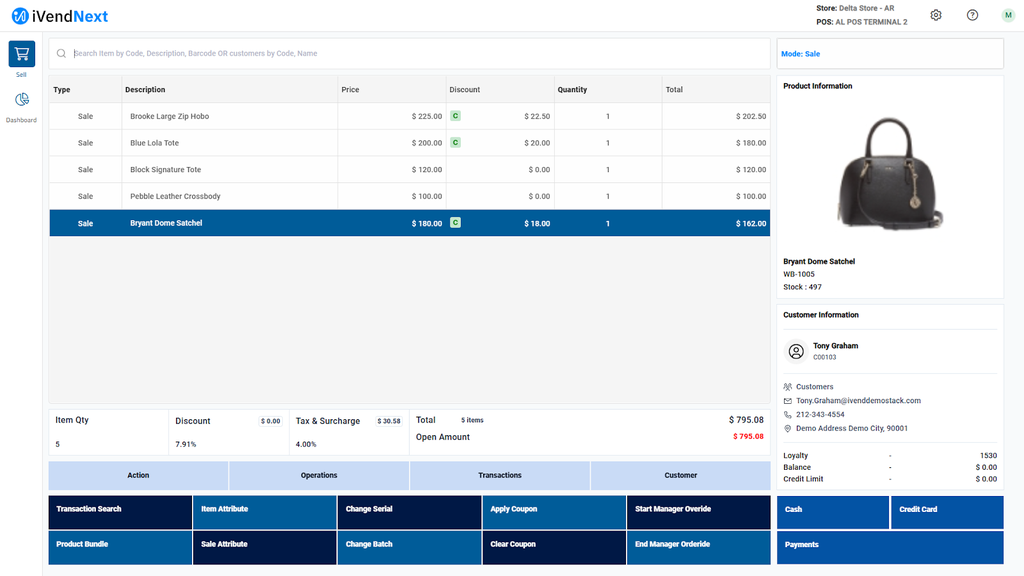Viewport: 1024px width, 576px height.
Task: Click Start Manager Override button
Action: [x=698, y=510]
